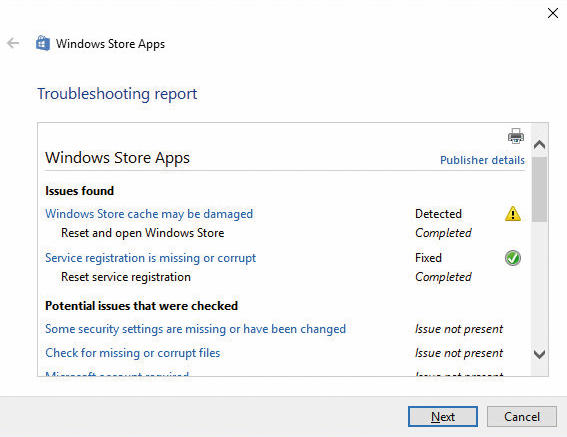Click the Next button

click(443, 417)
